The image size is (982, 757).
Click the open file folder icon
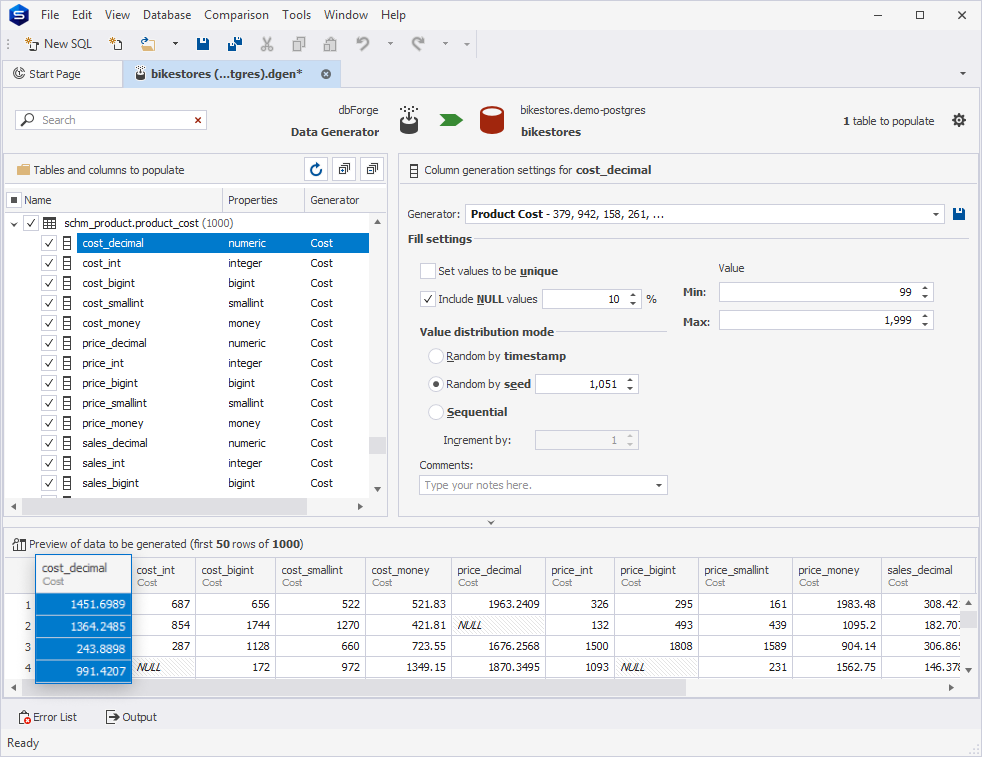pyautogui.click(x=148, y=44)
